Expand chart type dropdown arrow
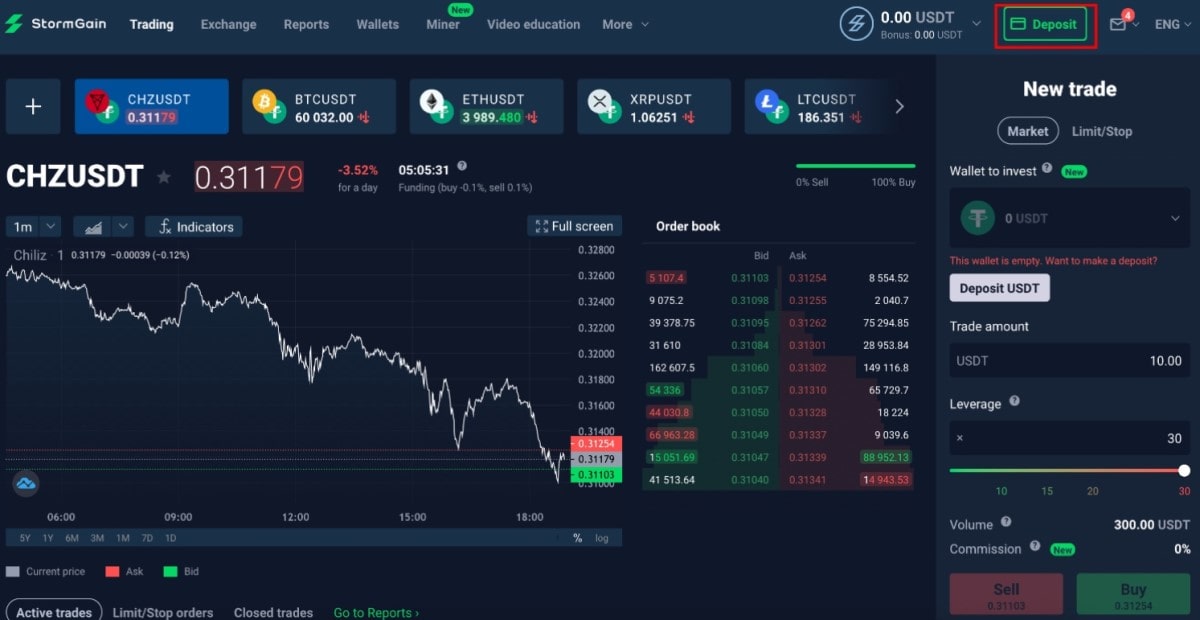 coord(122,227)
